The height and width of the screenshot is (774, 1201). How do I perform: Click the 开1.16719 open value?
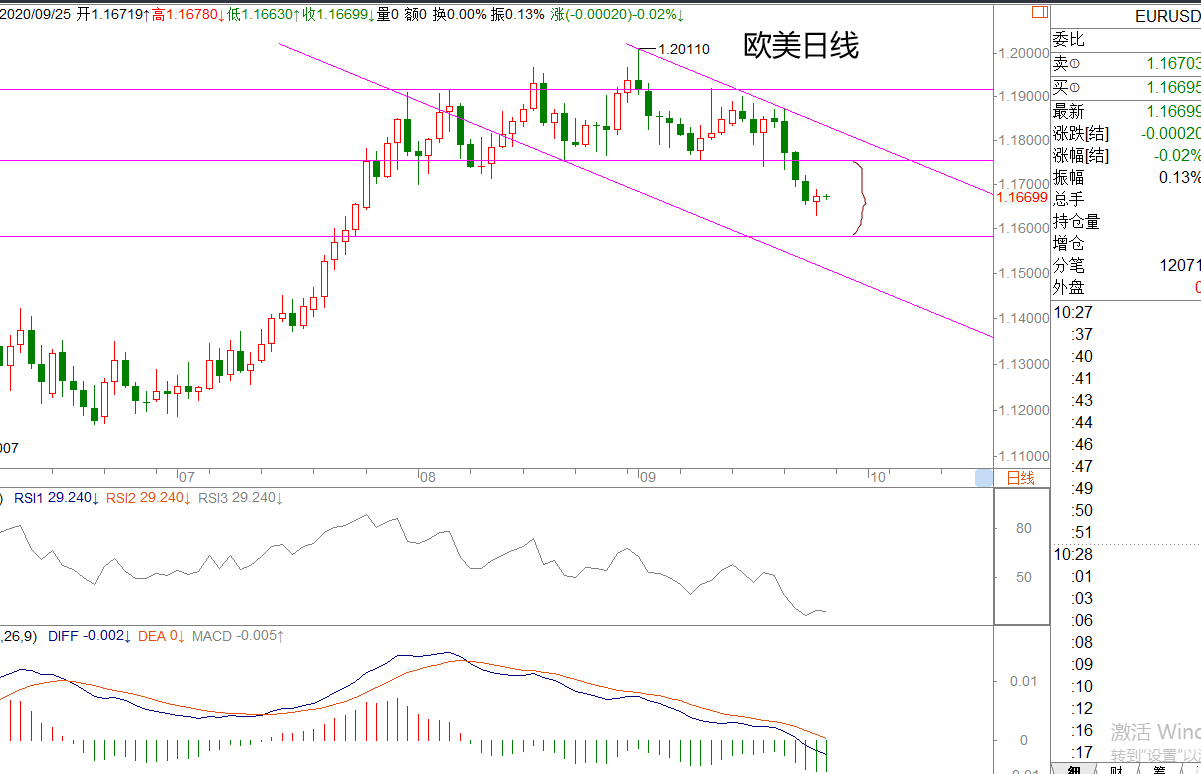tap(113, 15)
